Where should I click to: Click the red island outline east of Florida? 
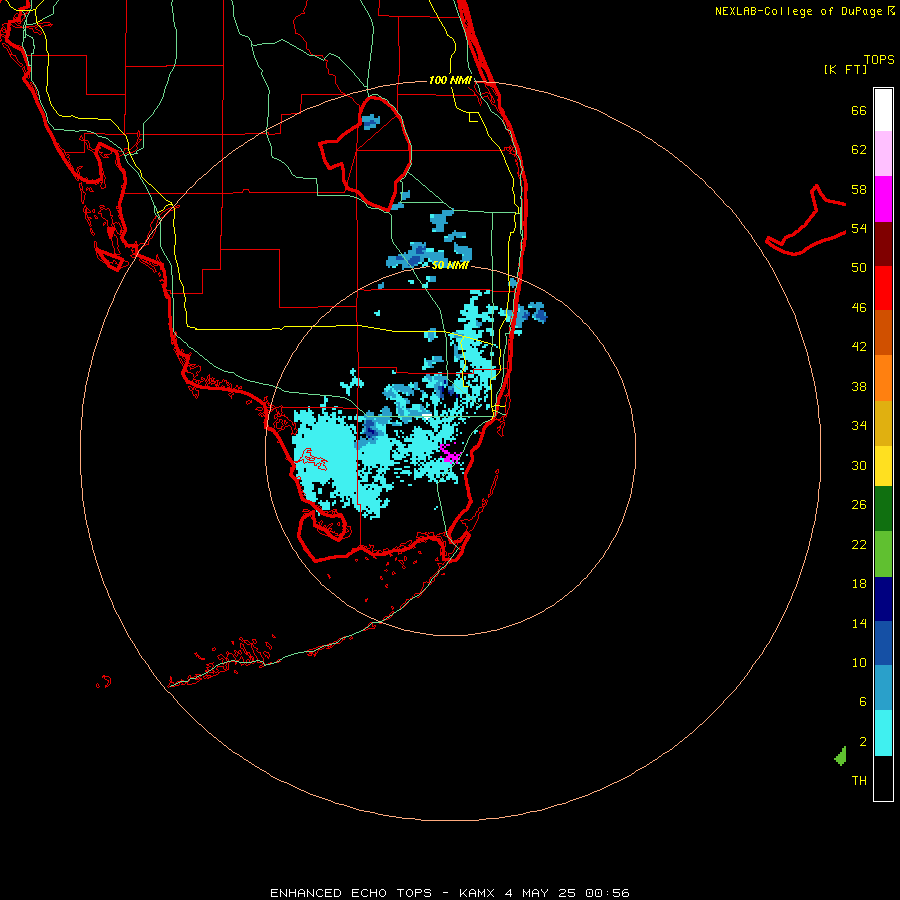pos(806,221)
